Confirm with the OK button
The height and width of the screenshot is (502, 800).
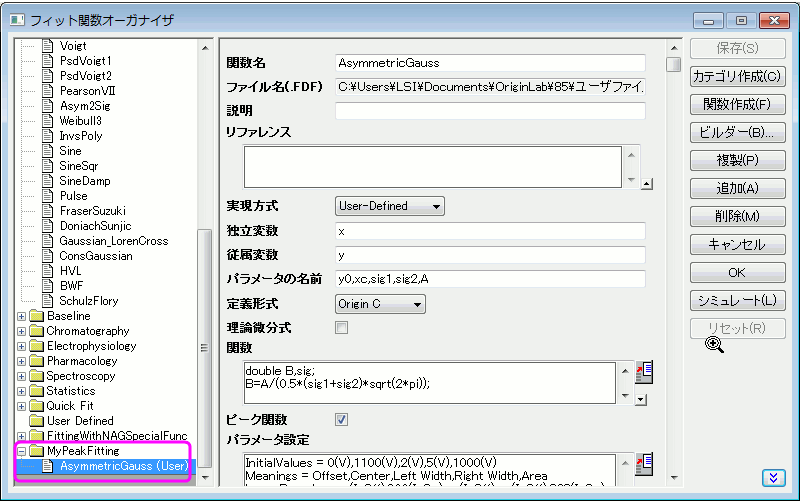[x=737, y=273]
